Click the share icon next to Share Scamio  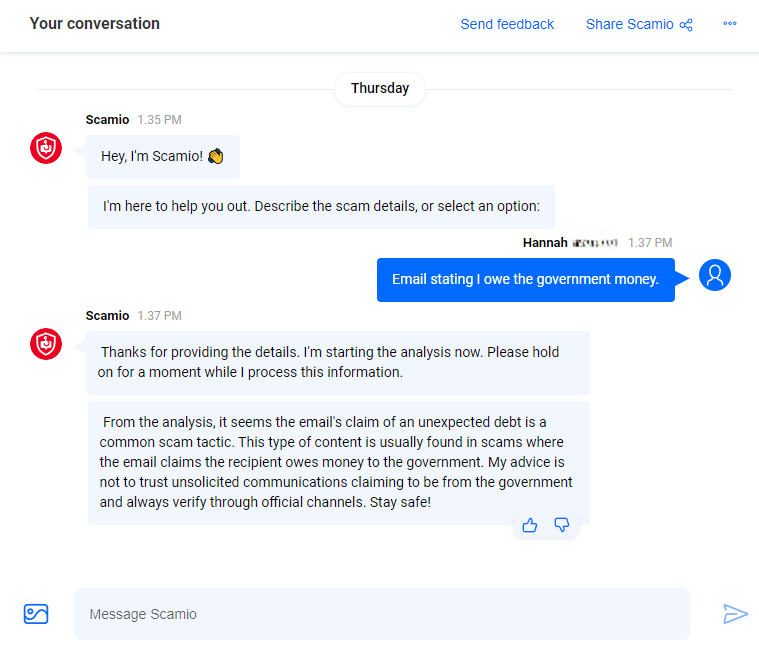(686, 25)
